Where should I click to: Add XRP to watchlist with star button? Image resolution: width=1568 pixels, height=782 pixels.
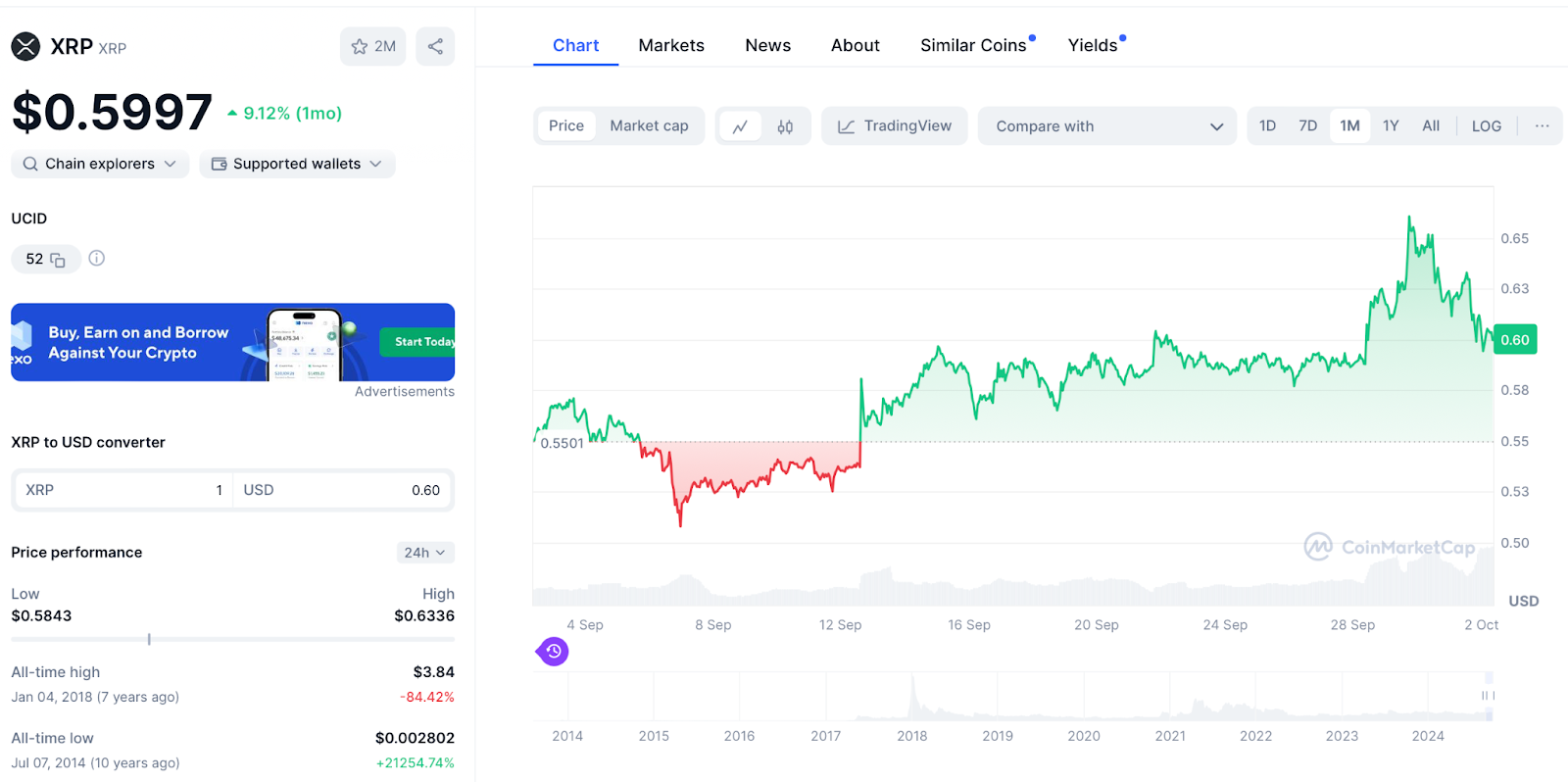373,46
